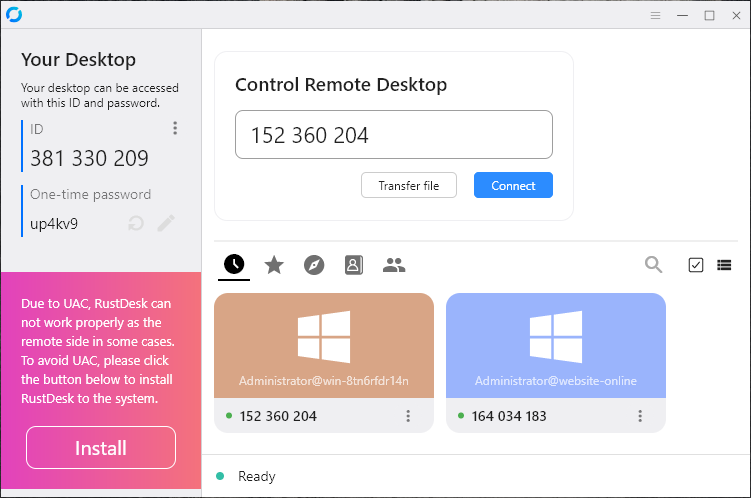Open the Discovered compass tab
The width and height of the screenshot is (751, 498).
click(x=314, y=265)
